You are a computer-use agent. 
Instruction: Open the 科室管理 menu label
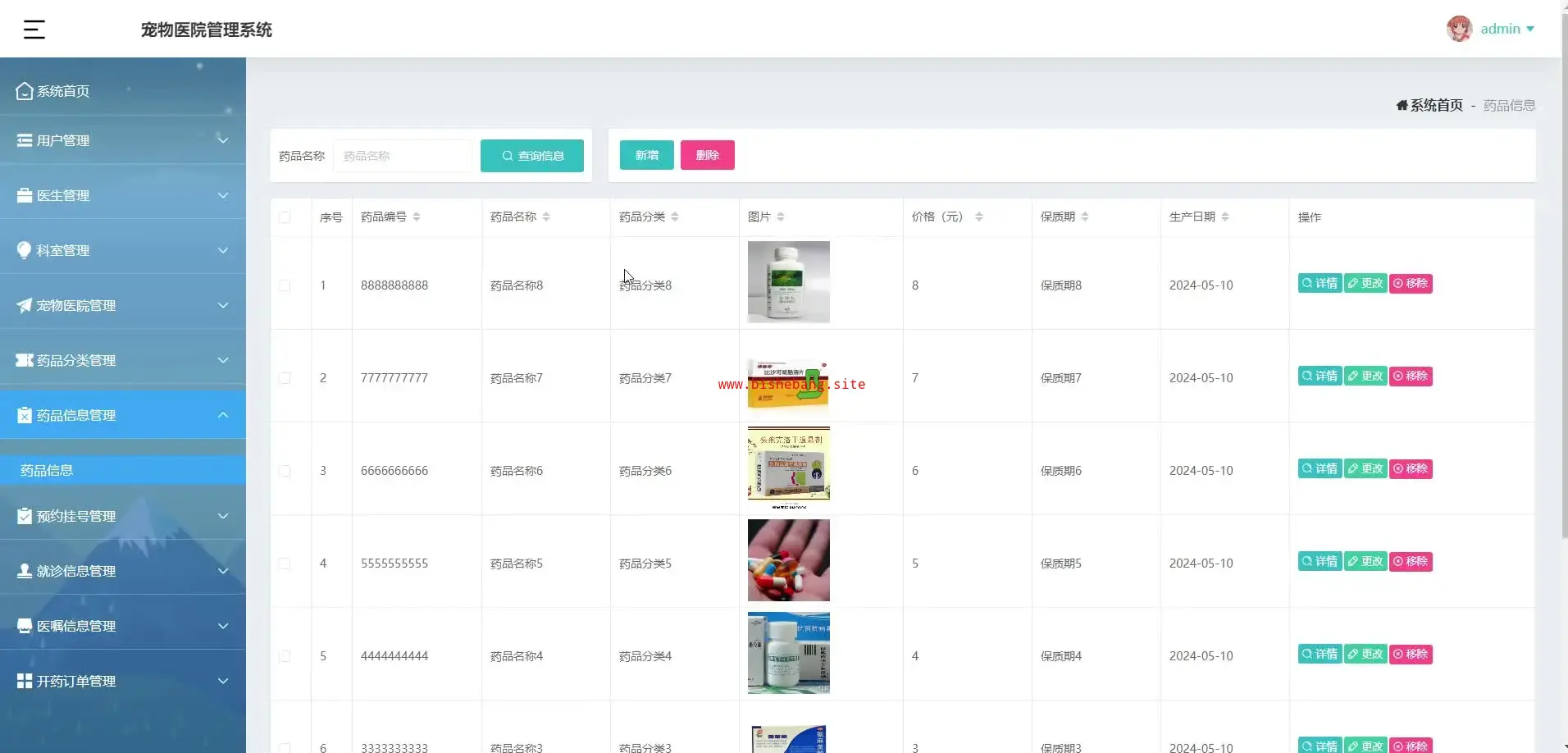[63, 250]
